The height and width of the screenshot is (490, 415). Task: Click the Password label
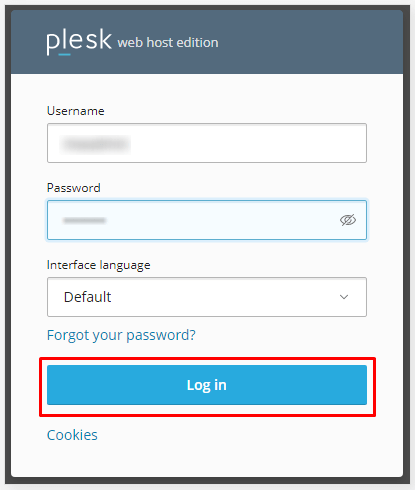pos(73,188)
